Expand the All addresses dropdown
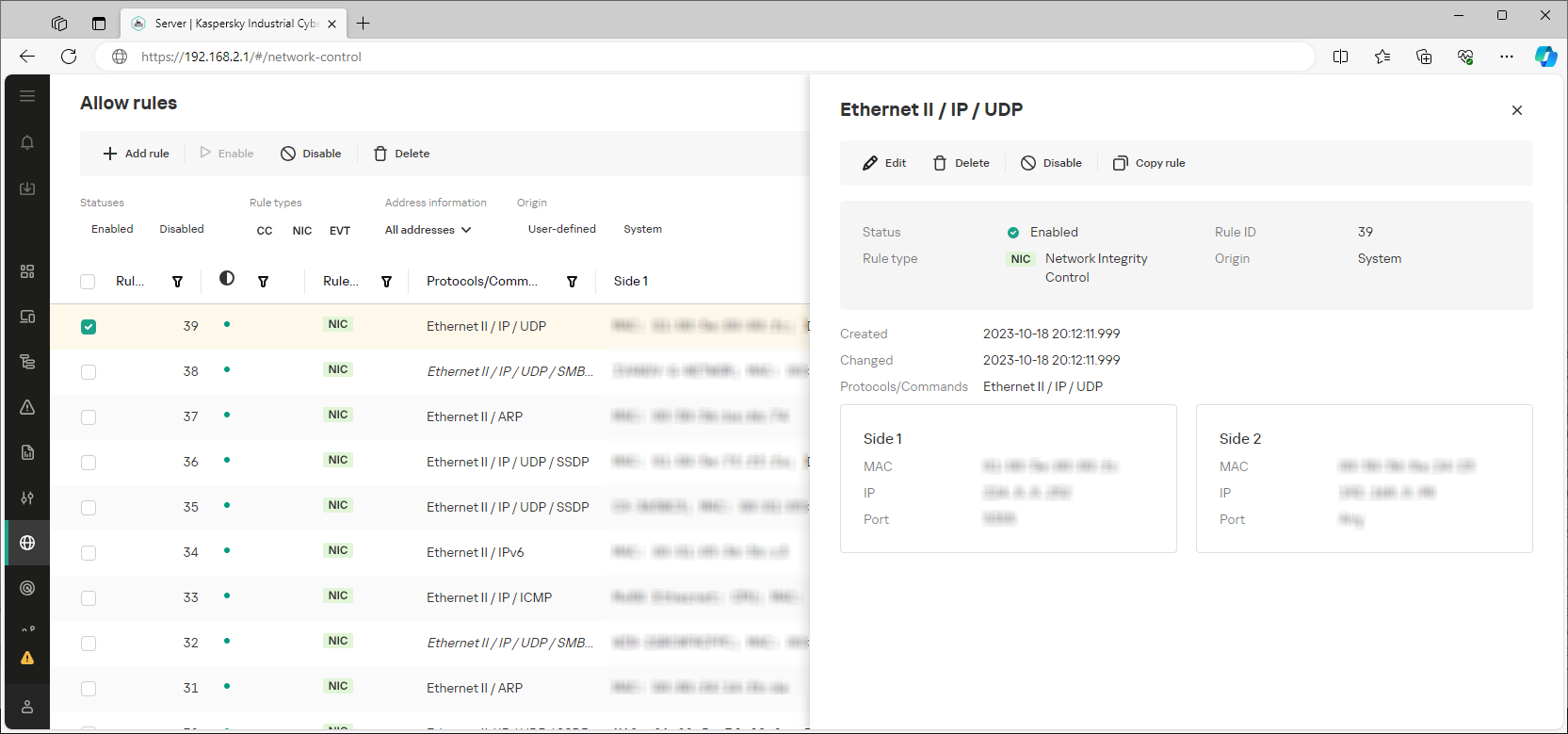Image resolution: width=1568 pixels, height=734 pixels. point(428,230)
